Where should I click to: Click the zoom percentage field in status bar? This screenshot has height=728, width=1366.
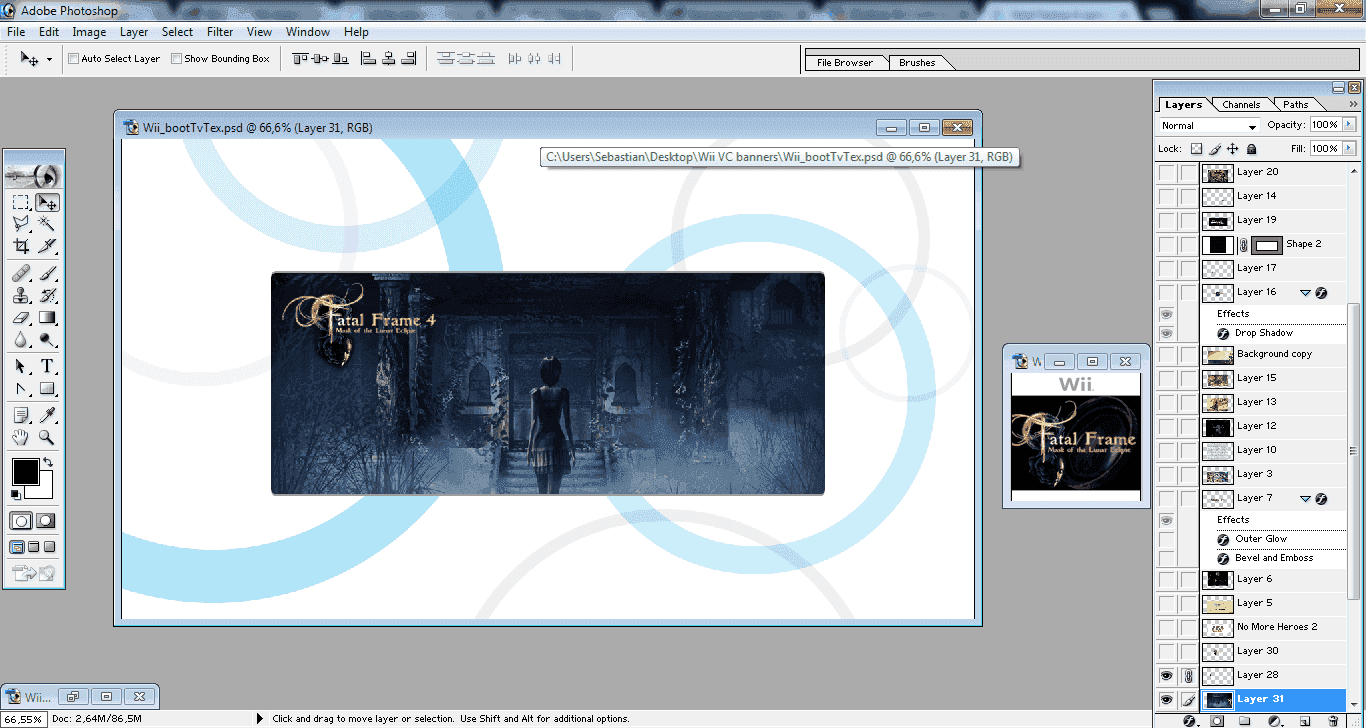[x=23, y=719]
